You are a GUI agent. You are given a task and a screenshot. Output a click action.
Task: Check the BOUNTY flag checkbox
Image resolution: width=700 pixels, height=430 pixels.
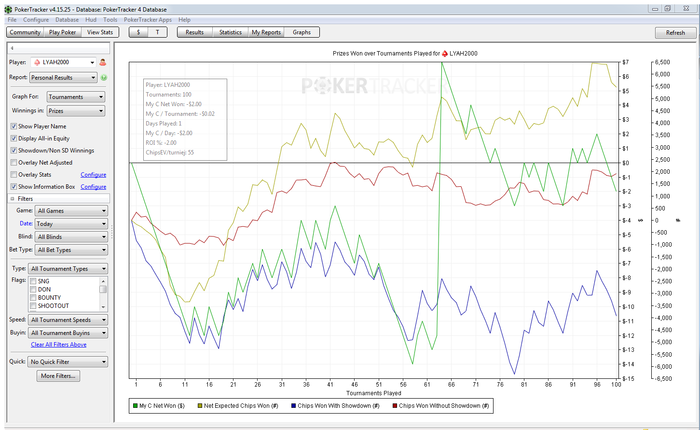point(33,297)
